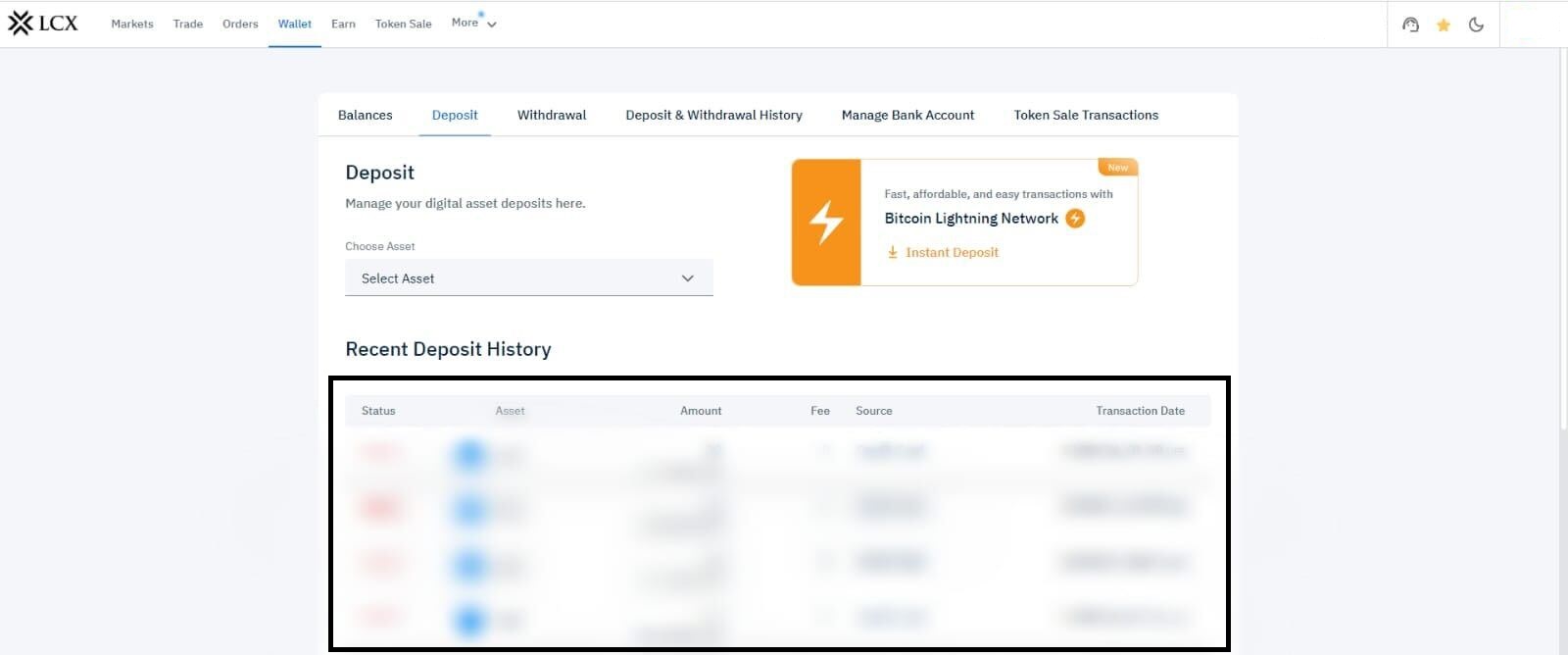Click the Instant Deposit link

click(952, 252)
